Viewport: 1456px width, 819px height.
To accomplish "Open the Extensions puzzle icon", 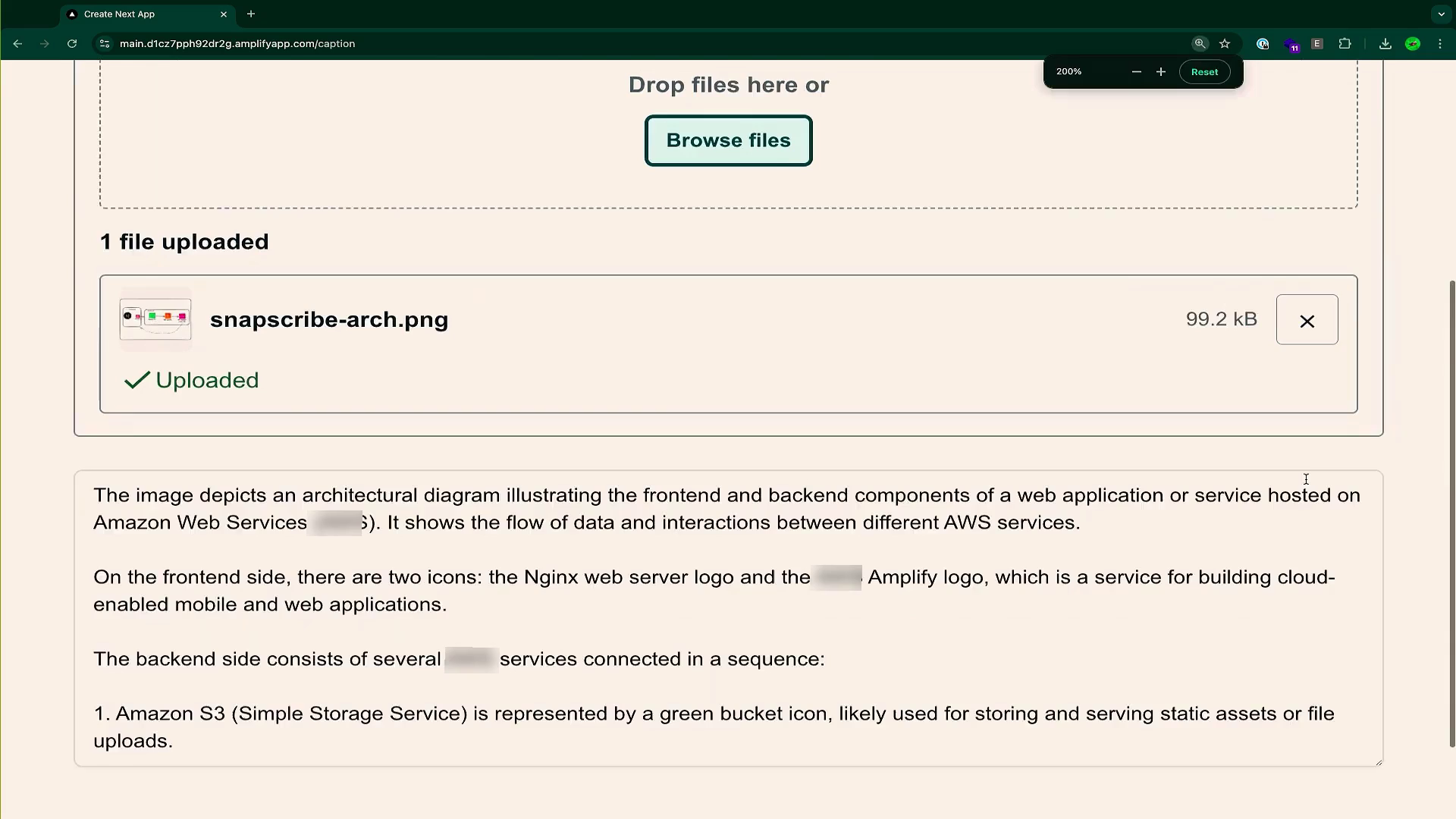I will coord(1345,44).
